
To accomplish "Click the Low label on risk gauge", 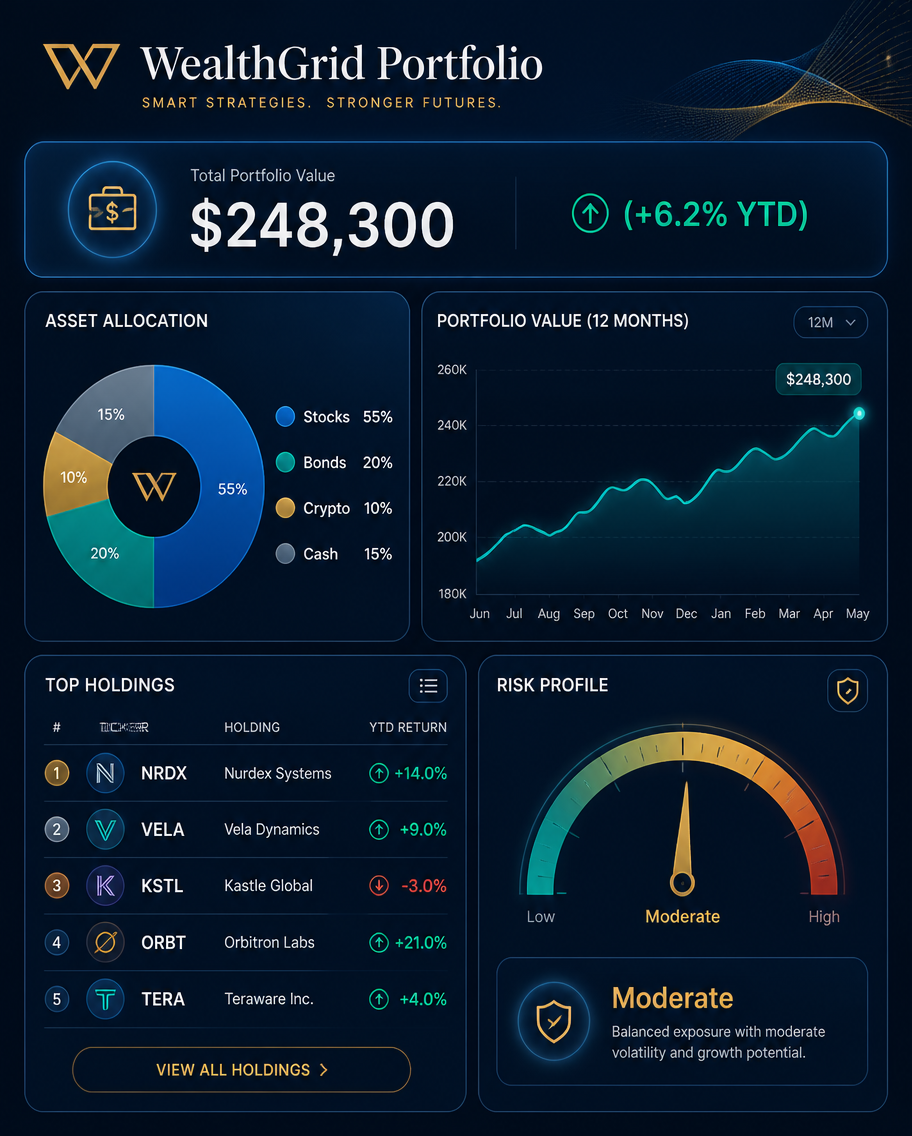I will click(540, 916).
